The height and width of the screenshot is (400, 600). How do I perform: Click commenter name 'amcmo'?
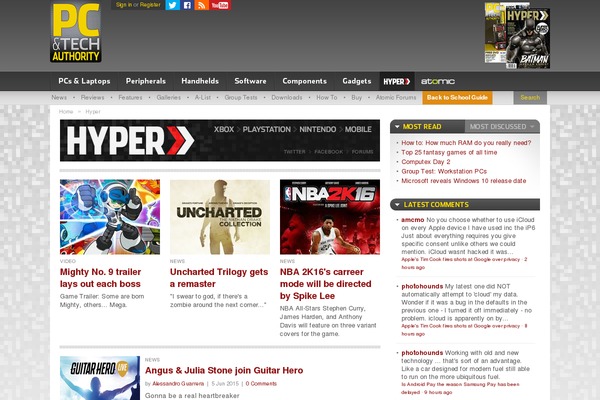(412, 220)
